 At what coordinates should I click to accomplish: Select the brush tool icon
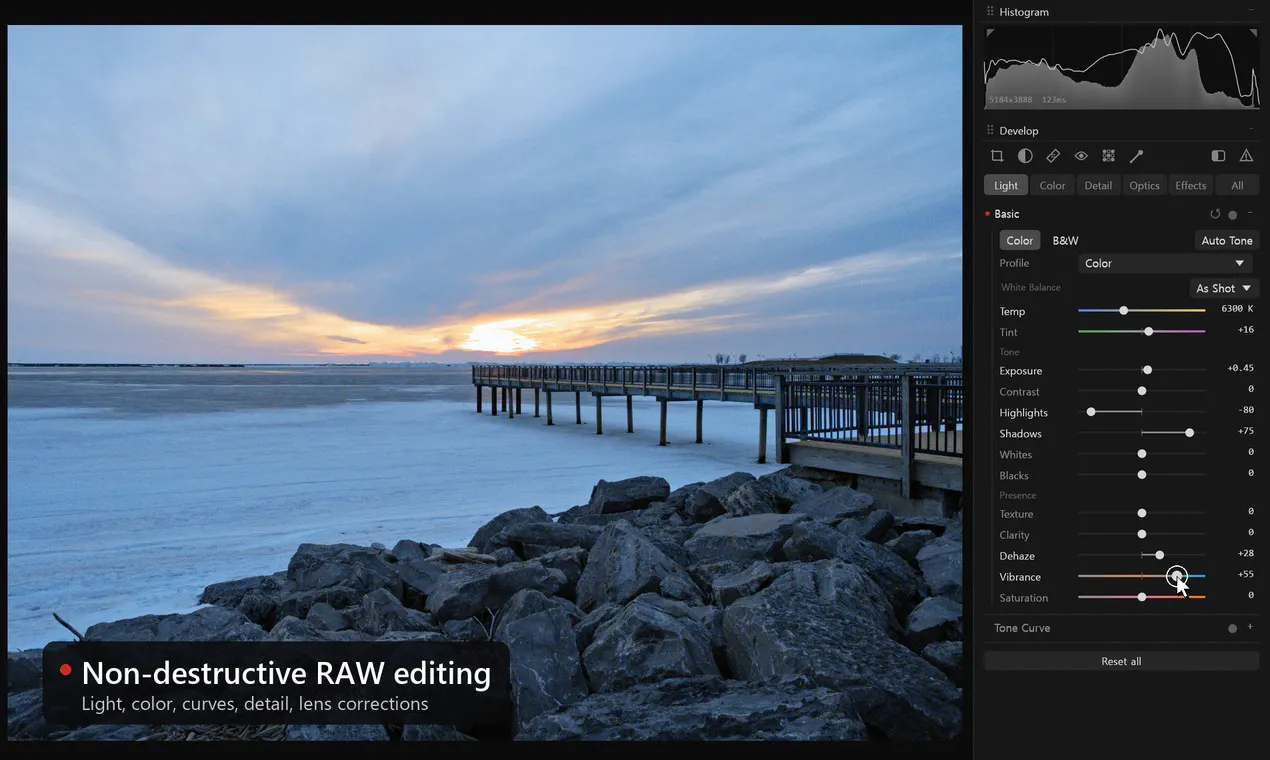point(1136,156)
